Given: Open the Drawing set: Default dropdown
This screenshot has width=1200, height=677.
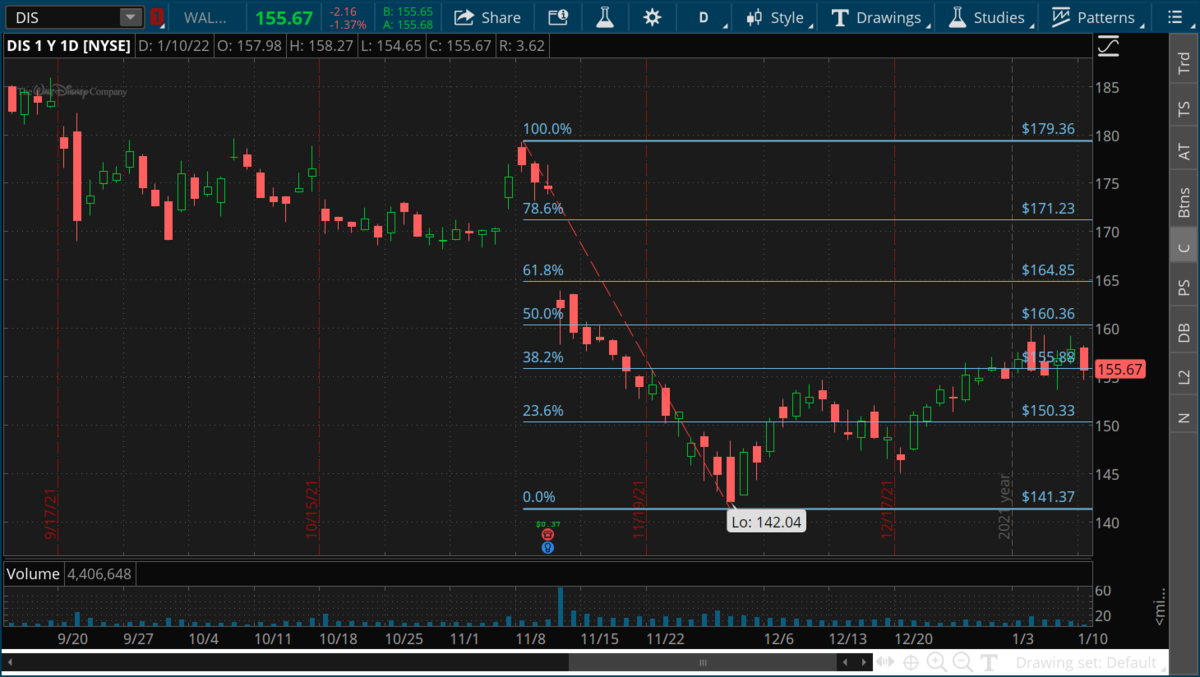Looking at the screenshot, I should pyautogui.click(x=1090, y=662).
